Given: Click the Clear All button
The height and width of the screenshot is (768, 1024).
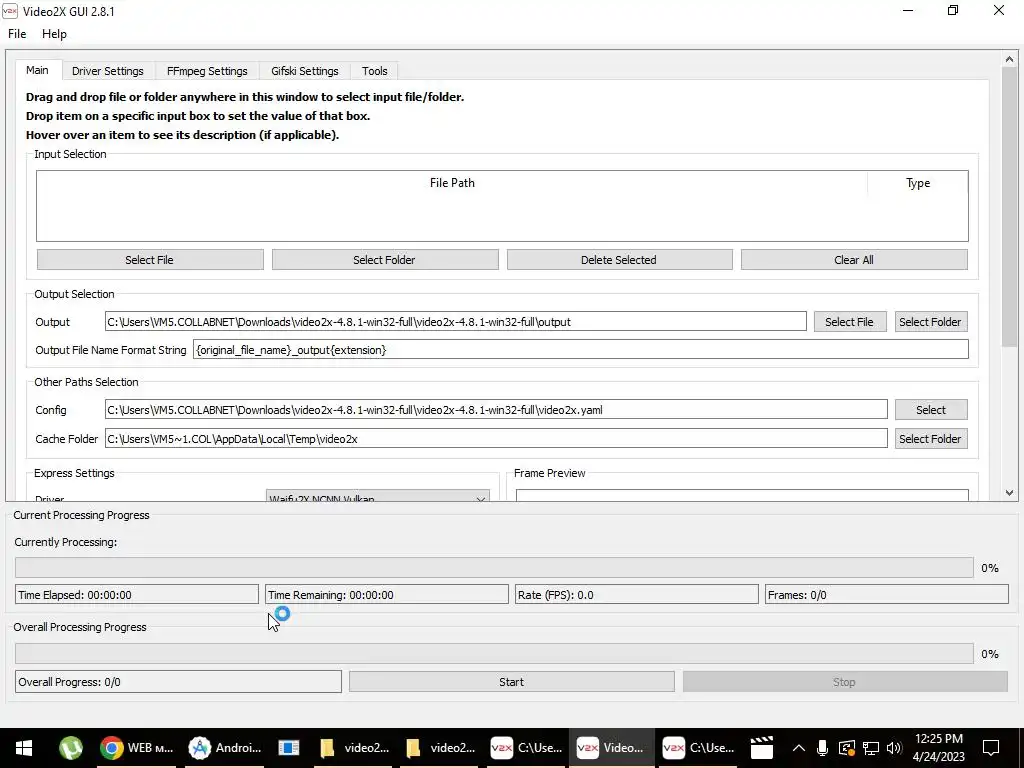Looking at the screenshot, I should point(854,260).
